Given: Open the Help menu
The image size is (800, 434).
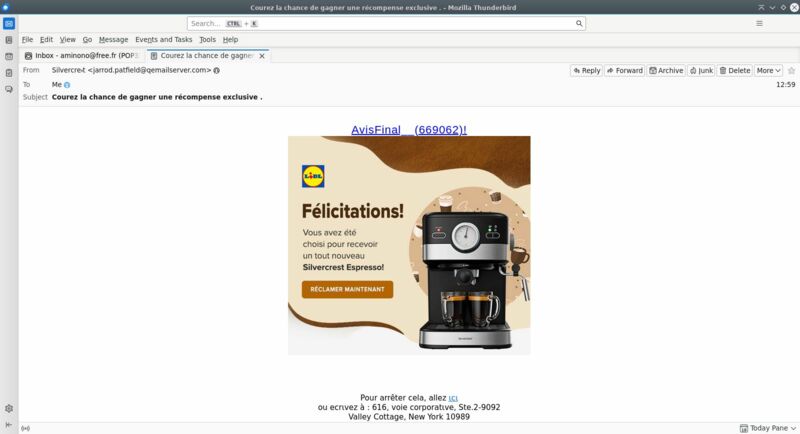Looking at the screenshot, I should coord(230,39).
